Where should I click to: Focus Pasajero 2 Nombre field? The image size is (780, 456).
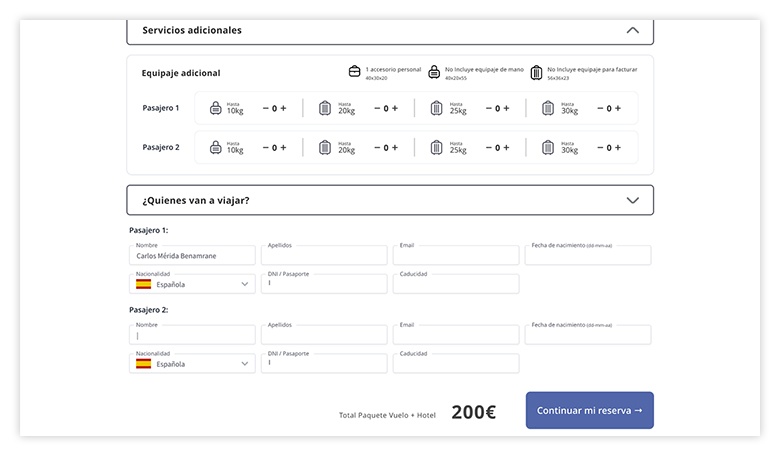pyautogui.click(x=192, y=335)
